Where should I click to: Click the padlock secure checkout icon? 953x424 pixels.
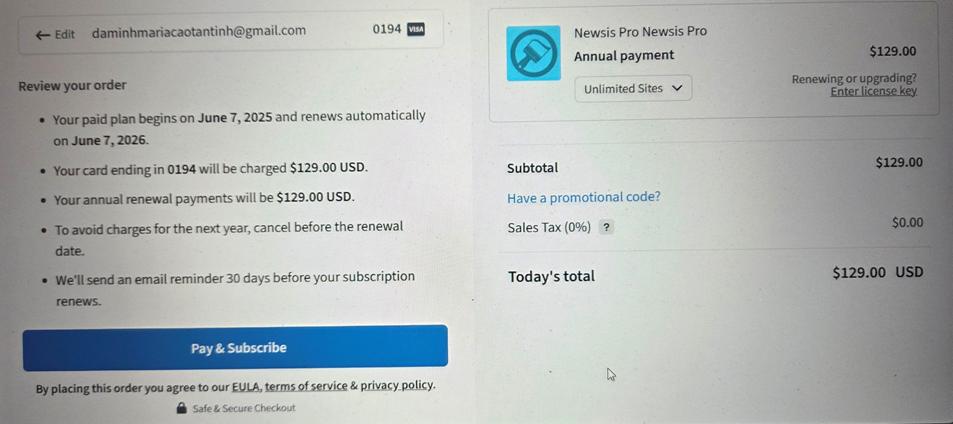click(181, 408)
